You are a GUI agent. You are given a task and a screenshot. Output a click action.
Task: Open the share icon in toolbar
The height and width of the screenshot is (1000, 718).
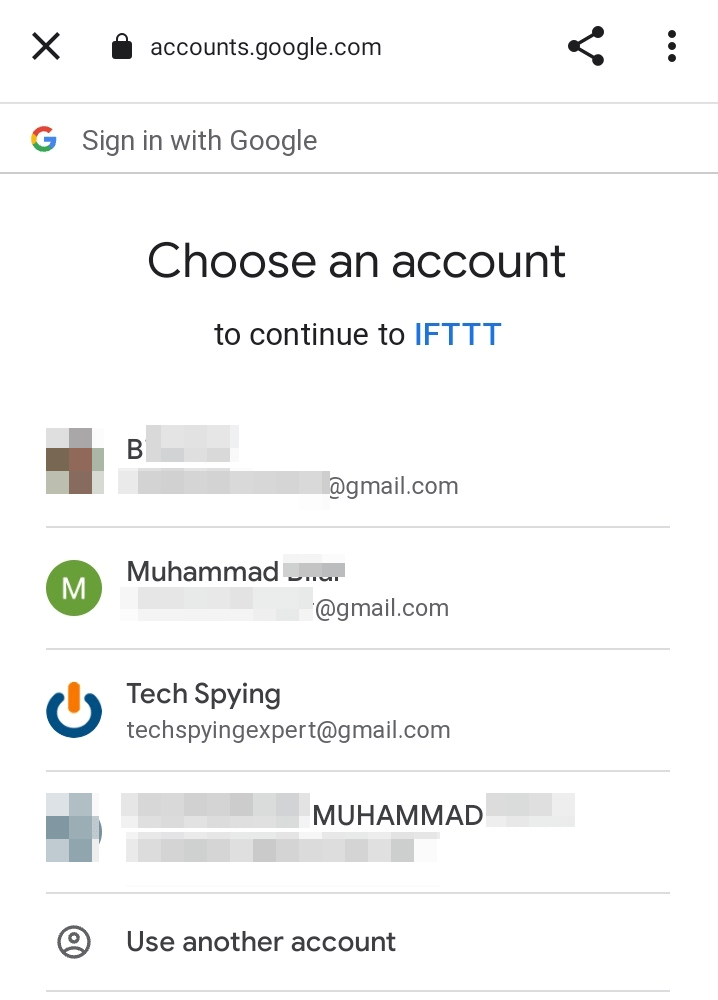[586, 46]
